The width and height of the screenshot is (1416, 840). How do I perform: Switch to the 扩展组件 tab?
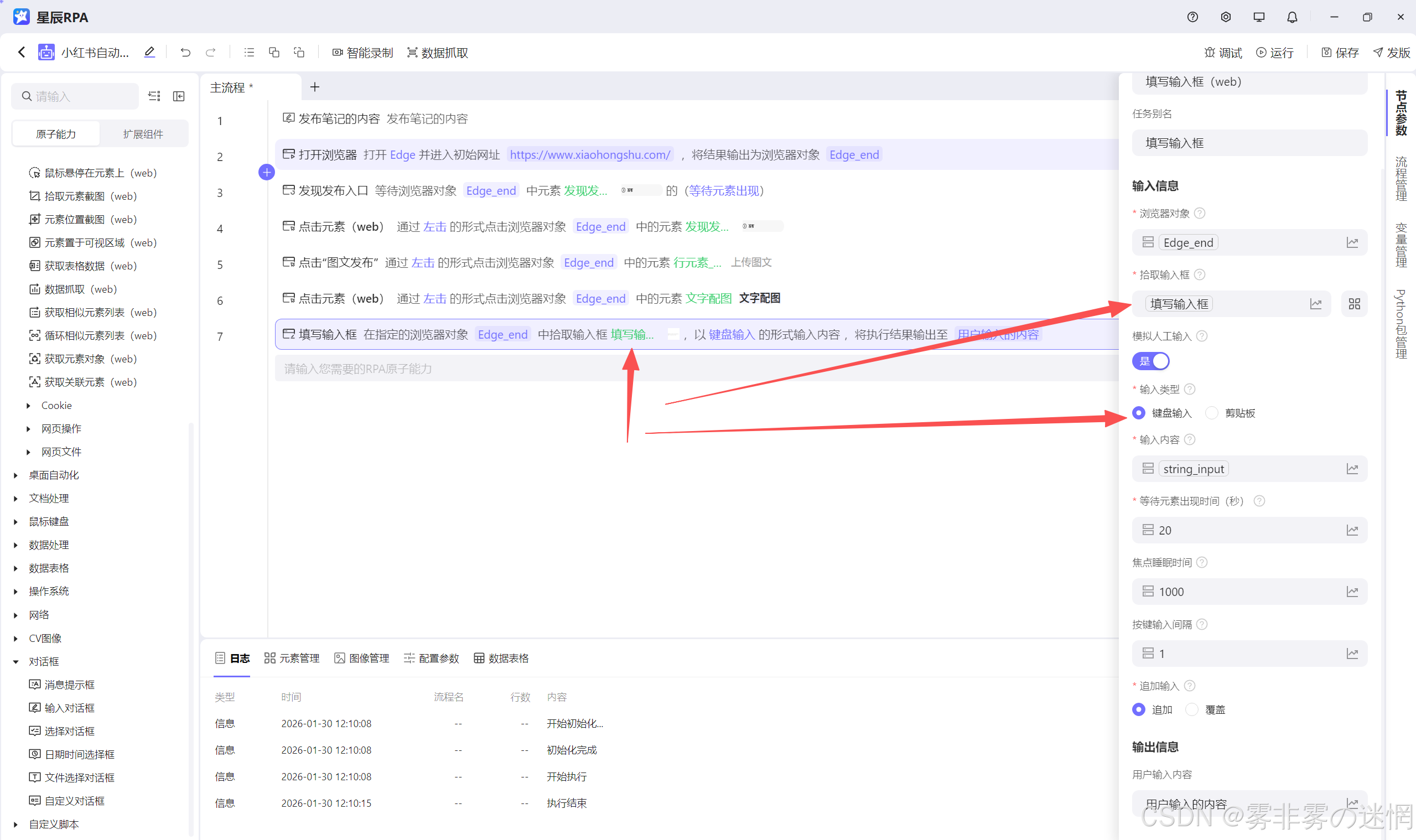click(x=143, y=134)
